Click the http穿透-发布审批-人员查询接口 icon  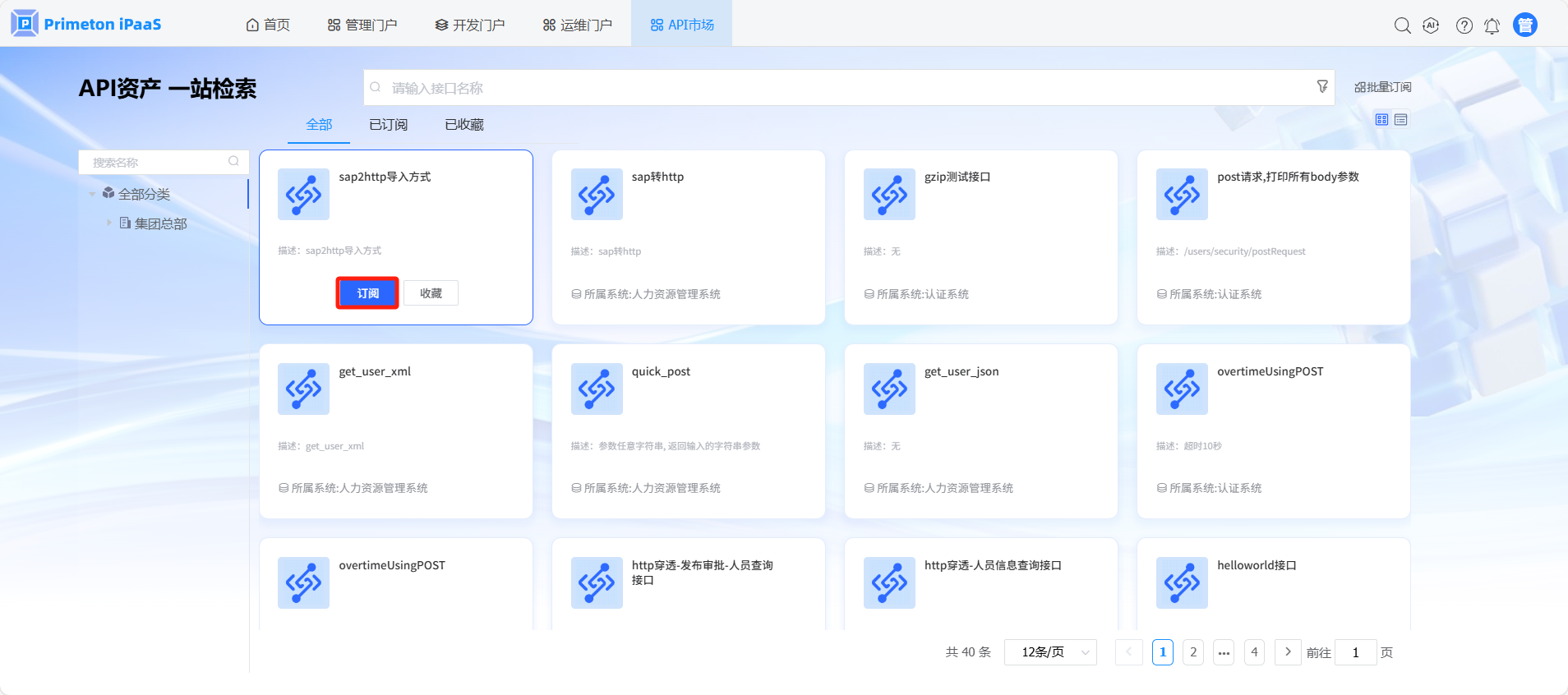point(597,582)
